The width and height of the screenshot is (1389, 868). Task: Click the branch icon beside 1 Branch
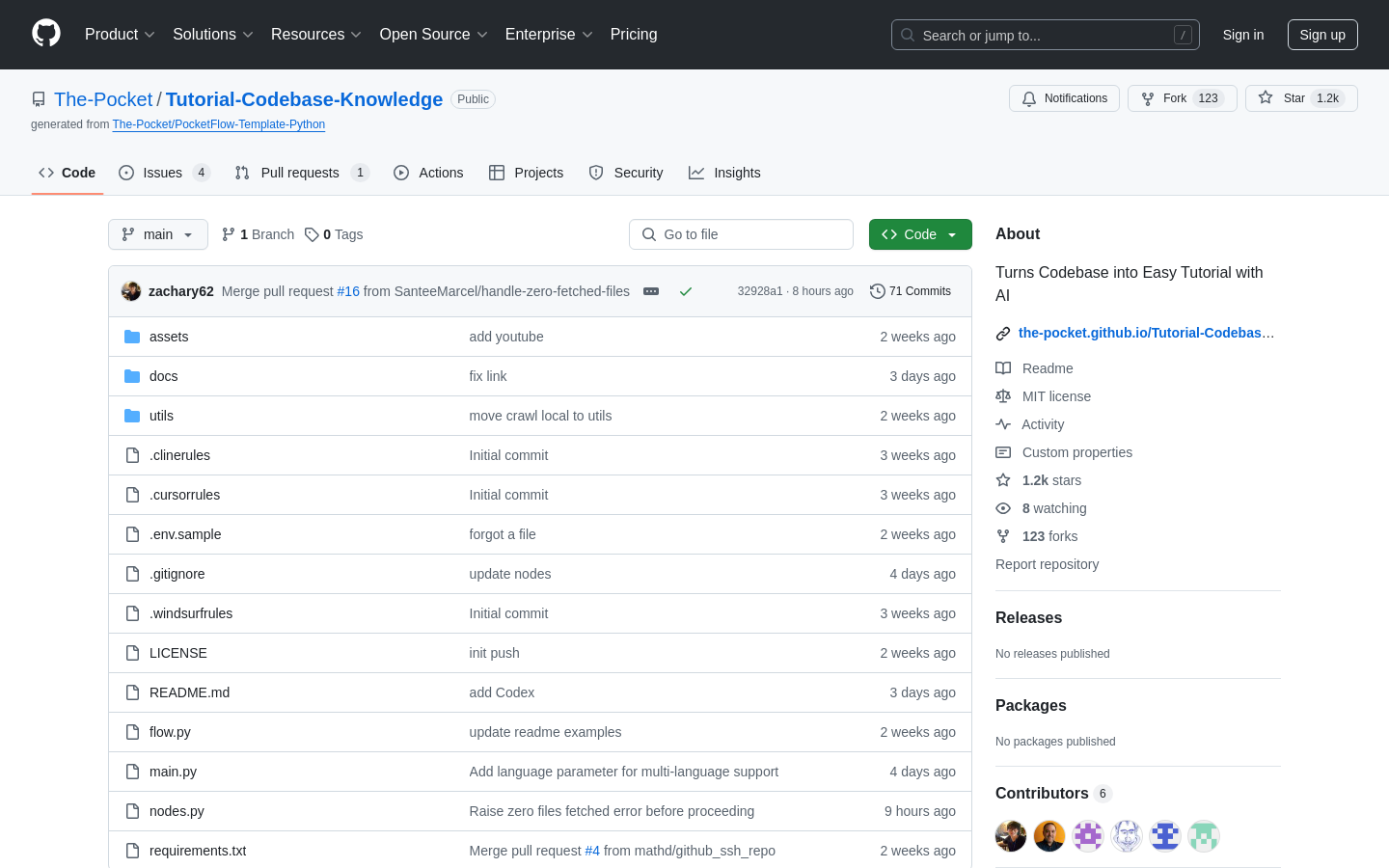point(229,234)
